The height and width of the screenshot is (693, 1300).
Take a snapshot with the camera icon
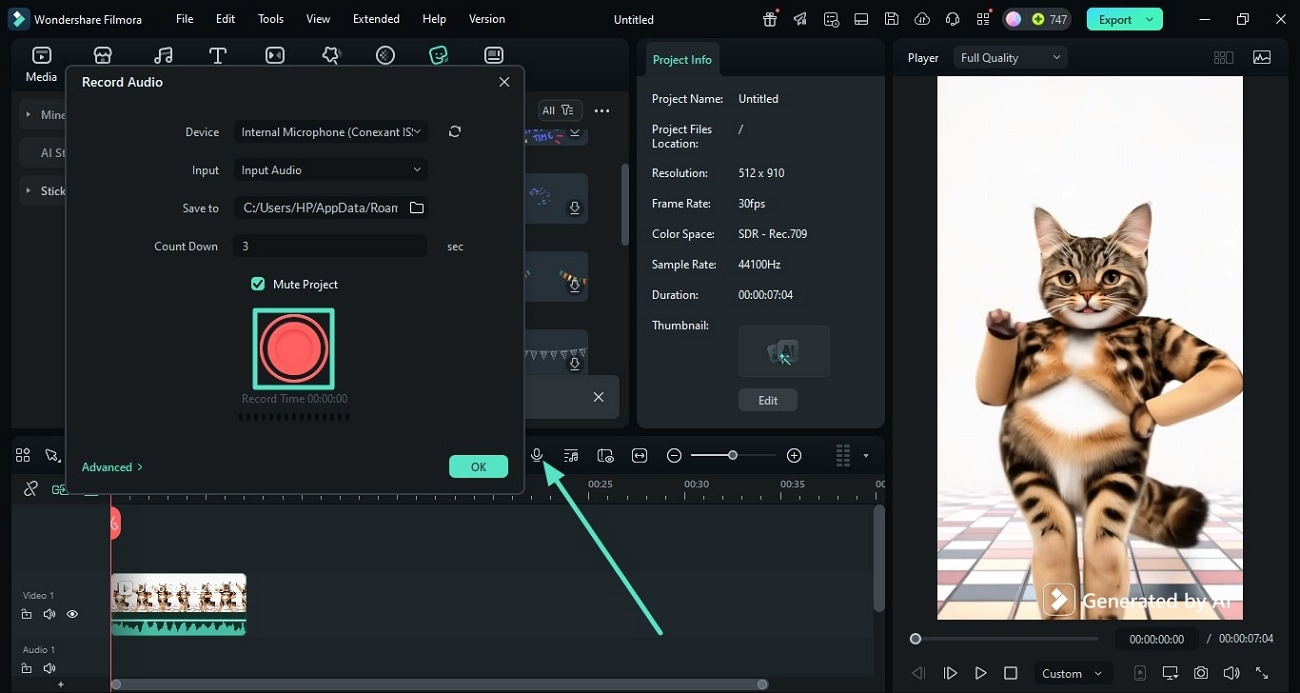[x=1201, y=673]
